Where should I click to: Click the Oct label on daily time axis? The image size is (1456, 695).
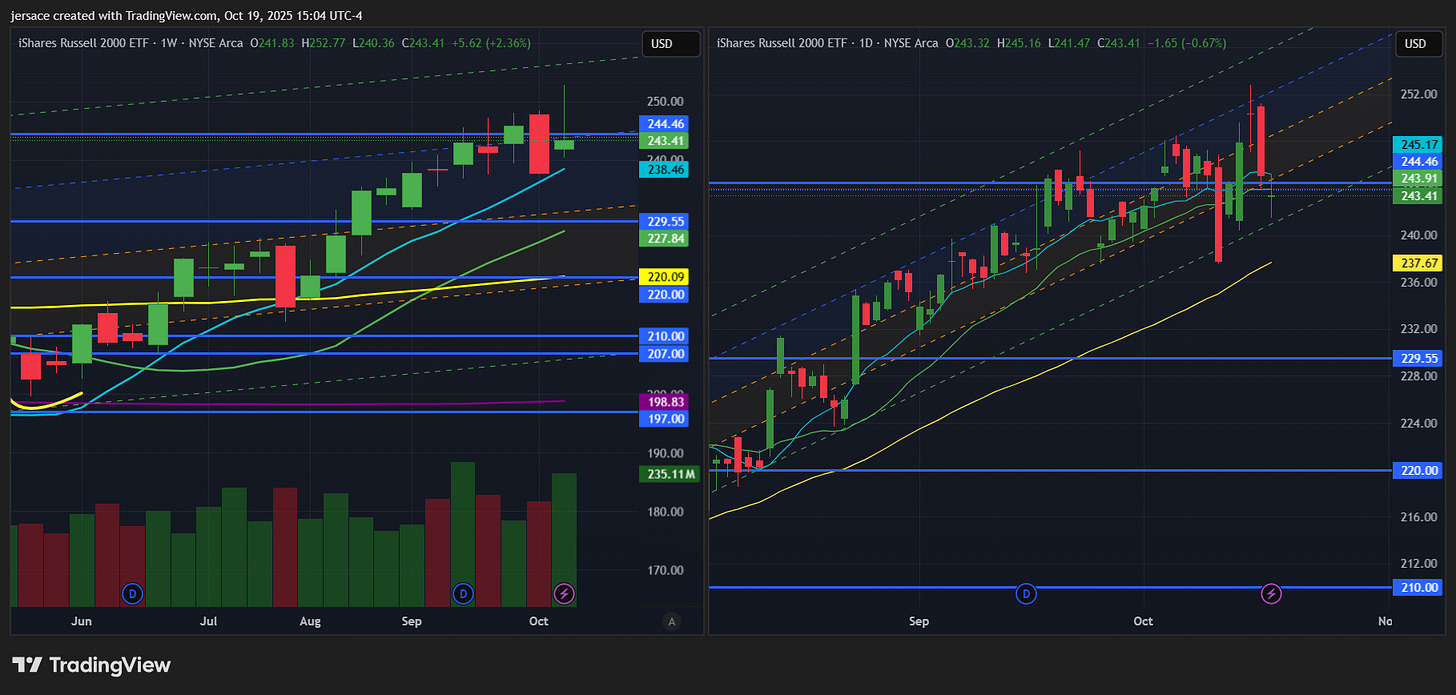tap(1143, 621)
